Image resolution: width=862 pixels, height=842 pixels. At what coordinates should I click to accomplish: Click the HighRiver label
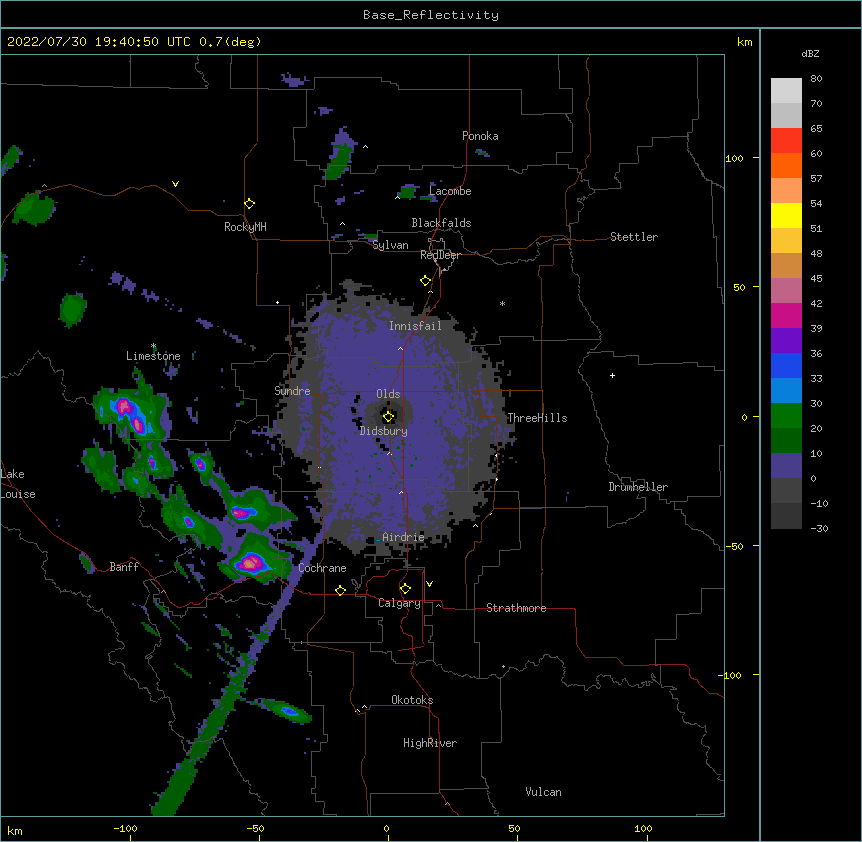point(430,743)
